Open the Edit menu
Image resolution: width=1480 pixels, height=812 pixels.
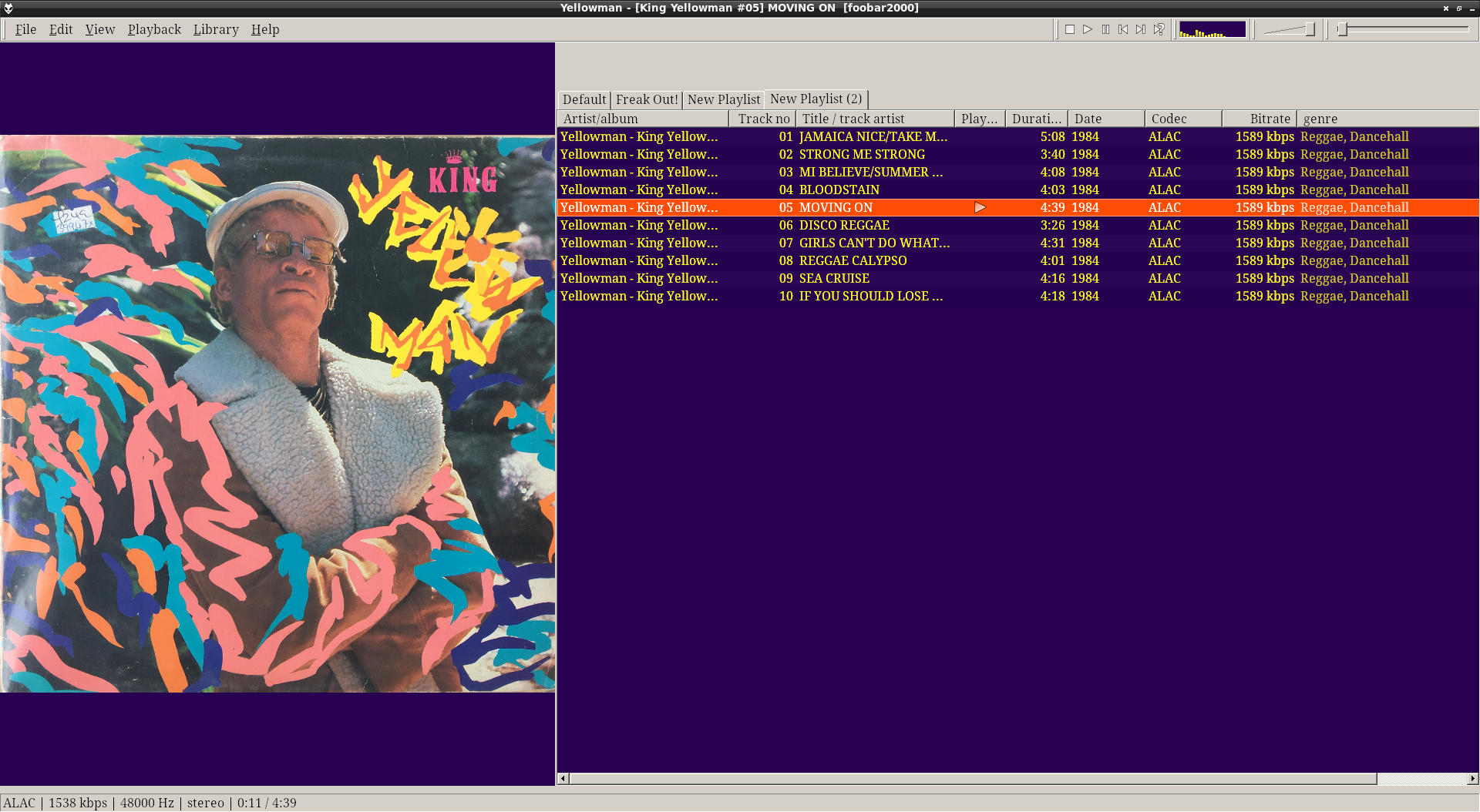pyautogui.click(x=61, y=29)
